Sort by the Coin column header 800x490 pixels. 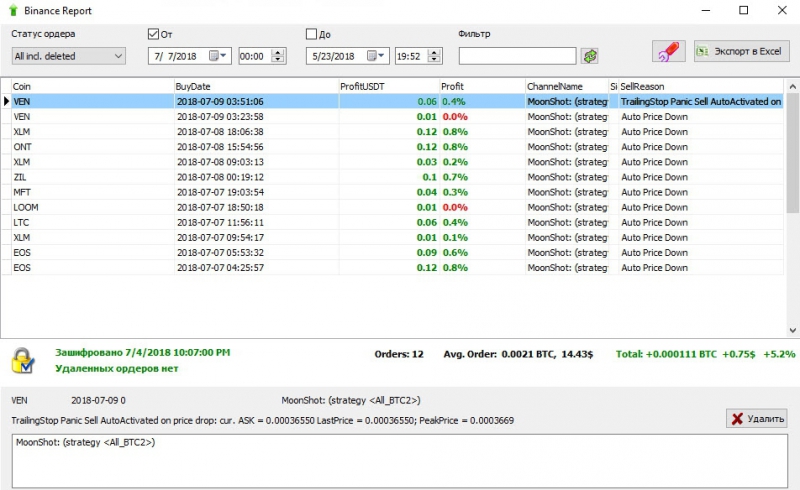point(92,86)
